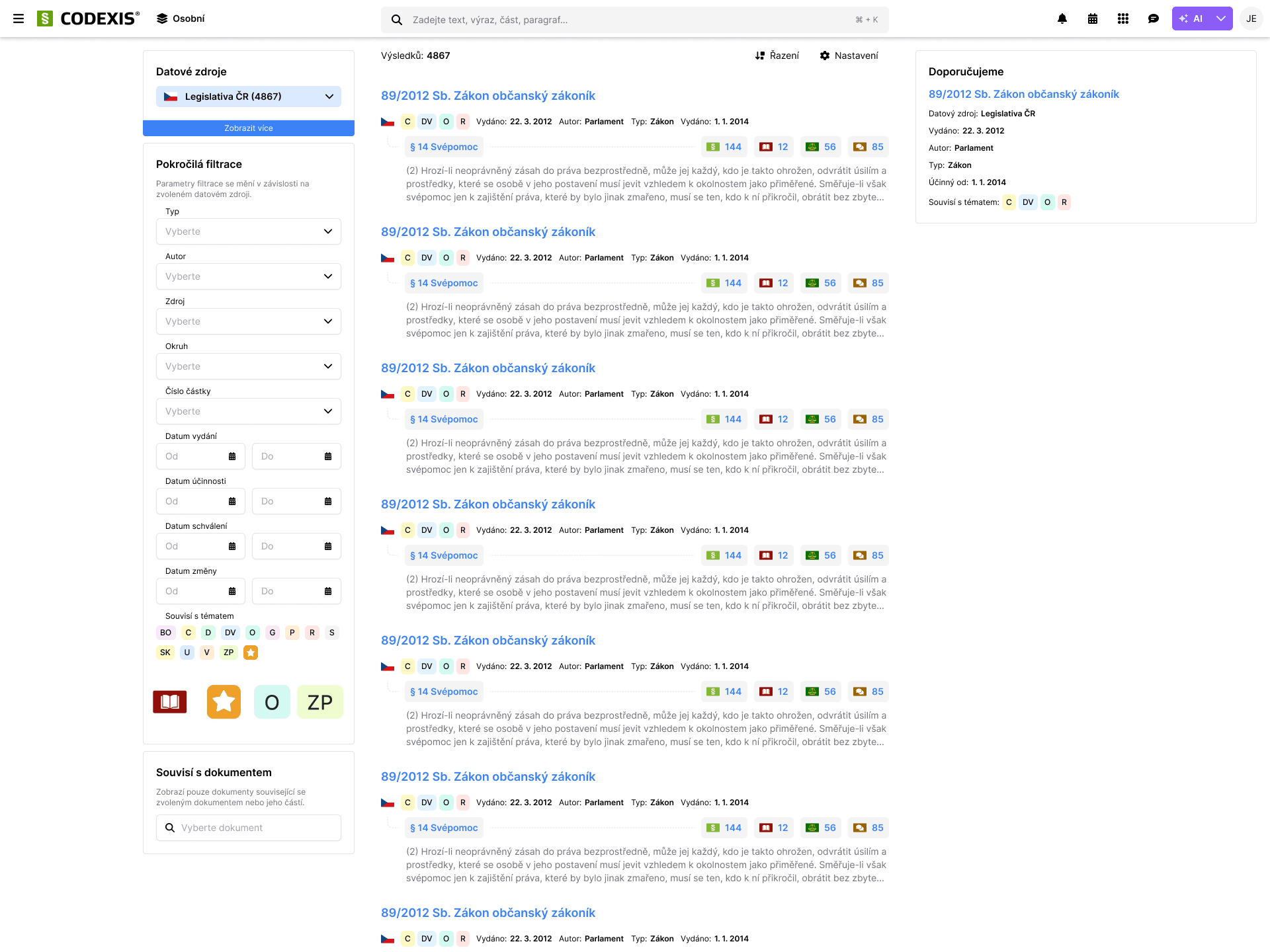Open calendar for Datum vydání Od
This screenshot has width=1270, height=952.
232,456
